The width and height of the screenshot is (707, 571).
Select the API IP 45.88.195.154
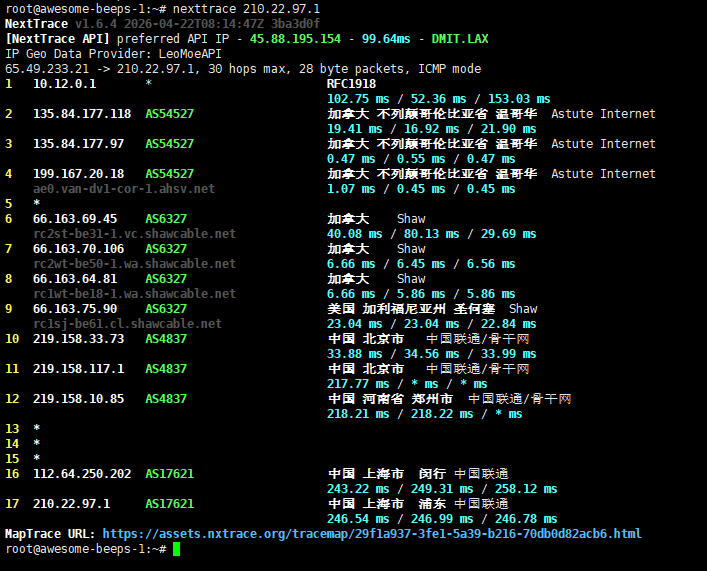(295, 39)
